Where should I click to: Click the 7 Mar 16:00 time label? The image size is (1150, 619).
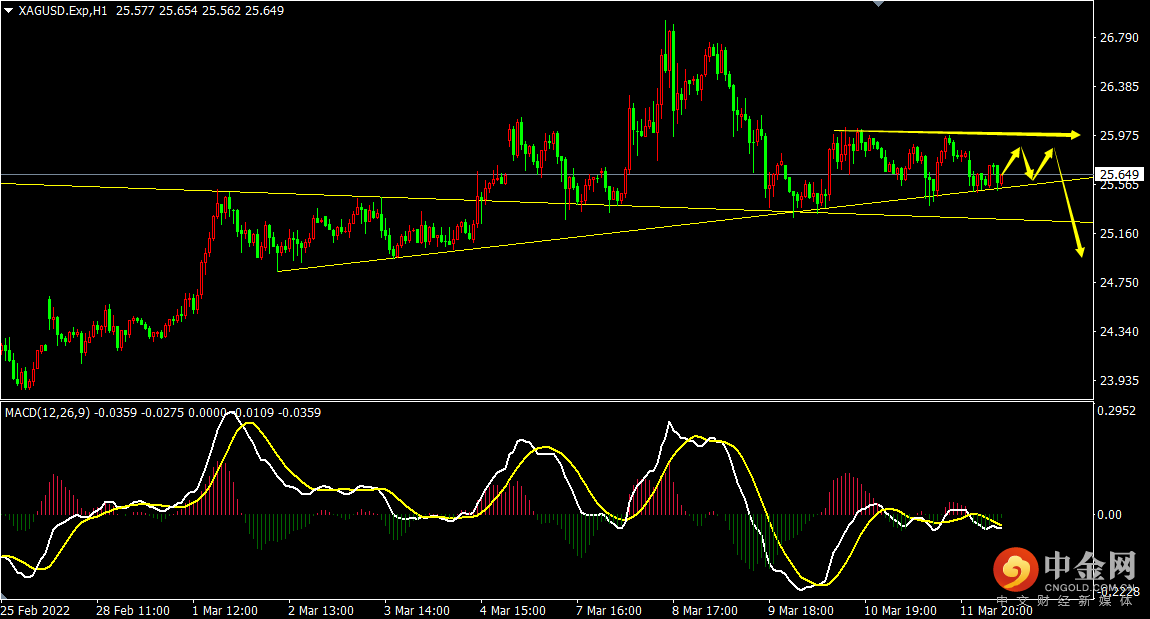[x=609, y=610]
